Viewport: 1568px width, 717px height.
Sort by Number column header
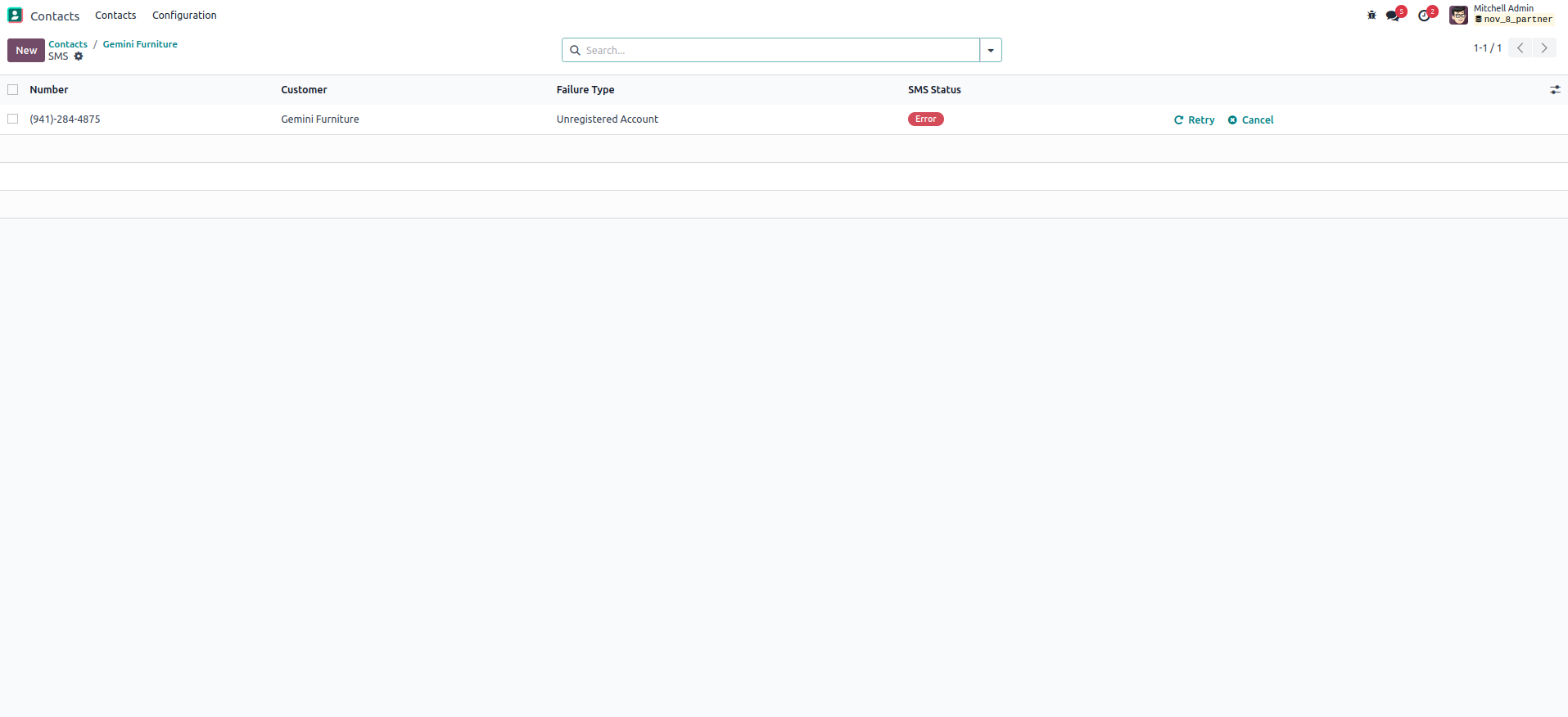(49, 90)
